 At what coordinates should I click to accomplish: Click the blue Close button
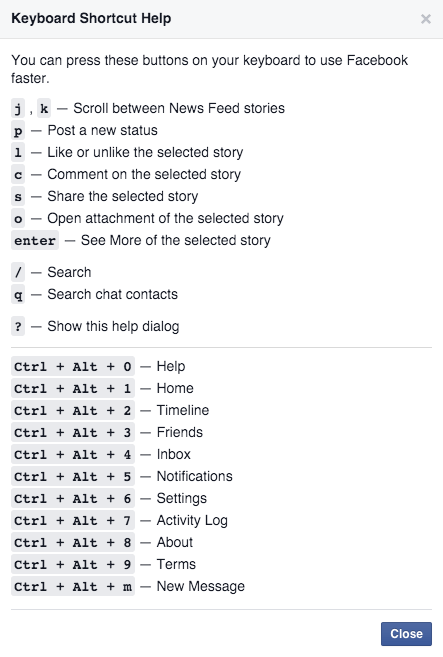coord(406,634)
